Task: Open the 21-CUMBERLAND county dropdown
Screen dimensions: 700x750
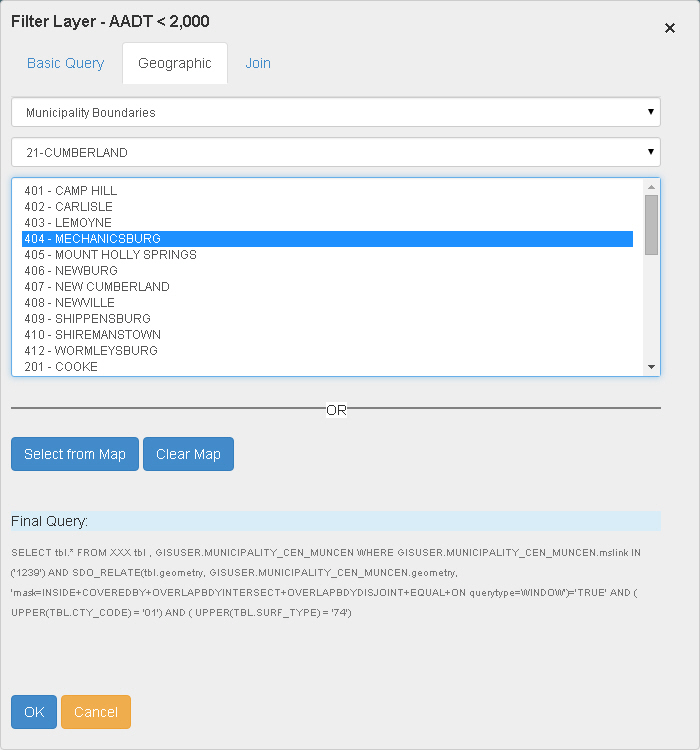Action: [x=335, y=153]
